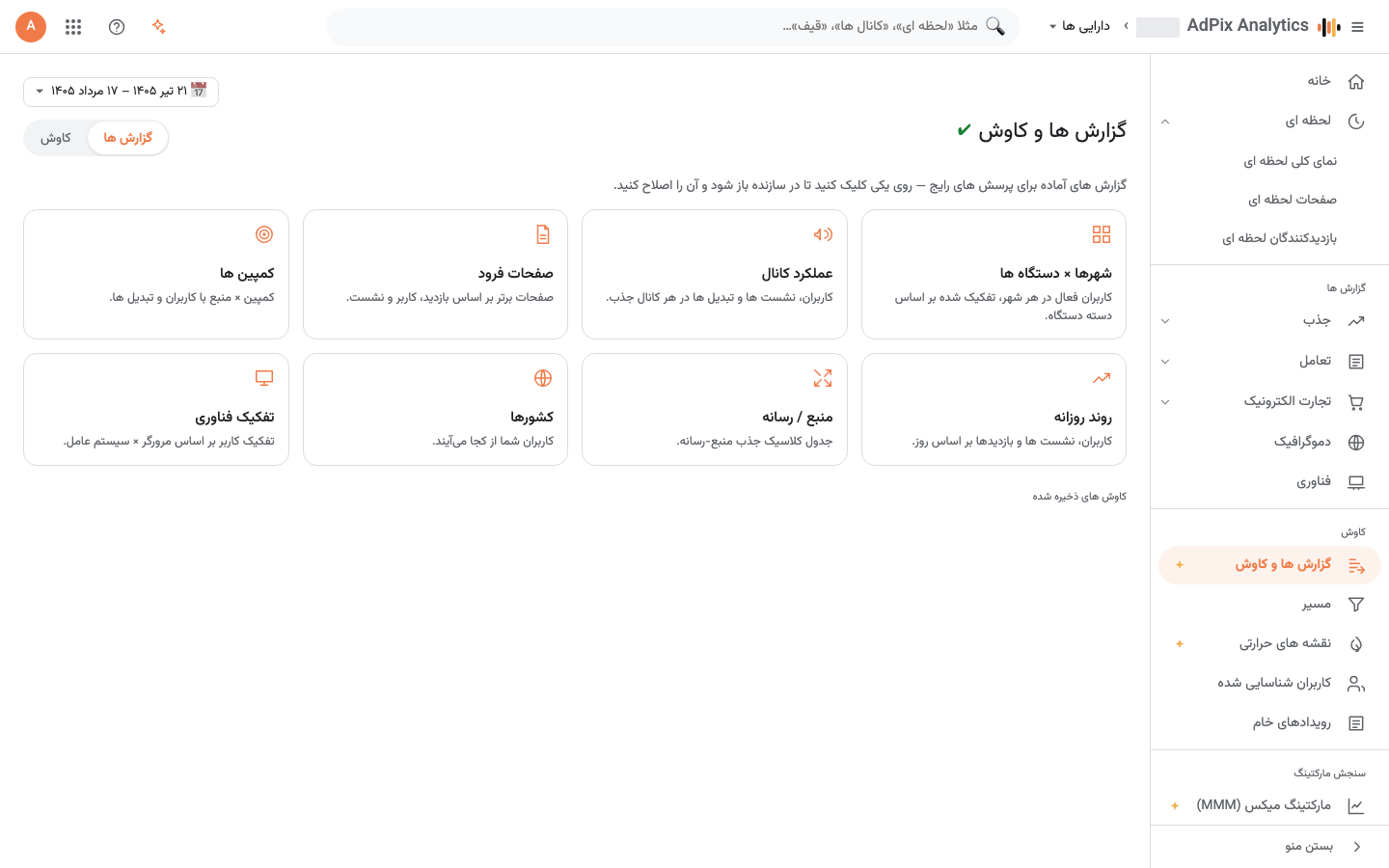
Task: Switch to the گزارش ها tab
Action: 128,138
